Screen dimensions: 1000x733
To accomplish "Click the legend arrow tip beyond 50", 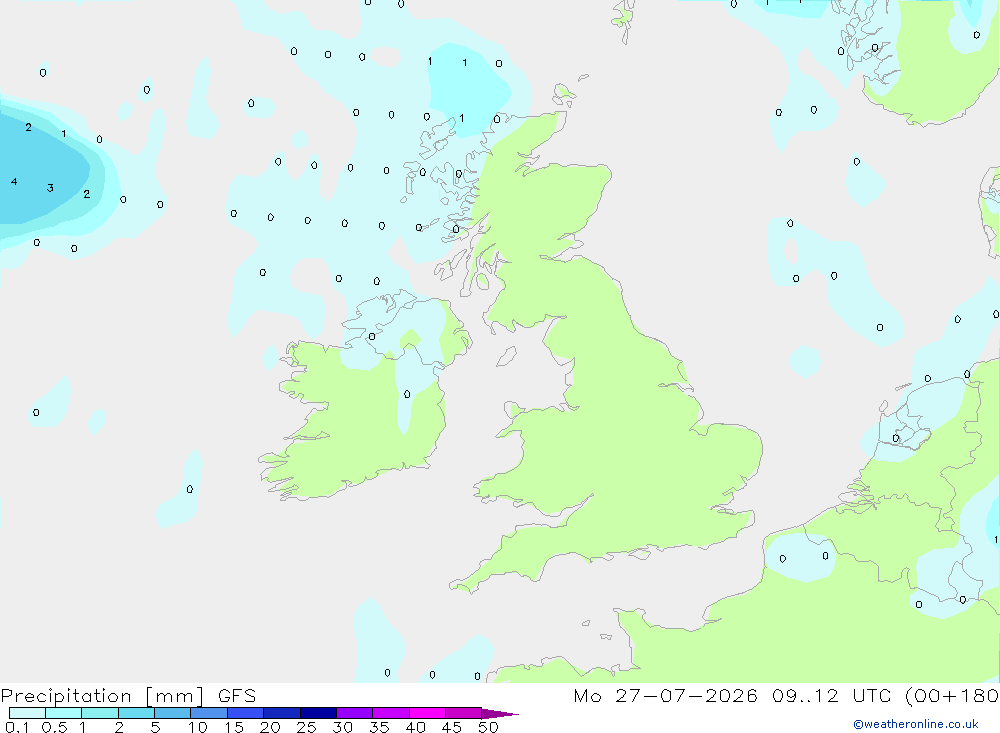I will 501,714.
